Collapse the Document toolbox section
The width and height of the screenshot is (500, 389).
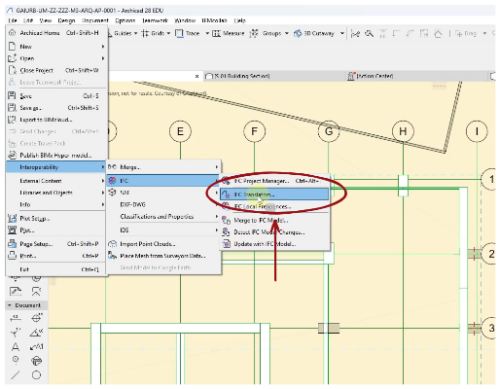[x=10, y=305]
